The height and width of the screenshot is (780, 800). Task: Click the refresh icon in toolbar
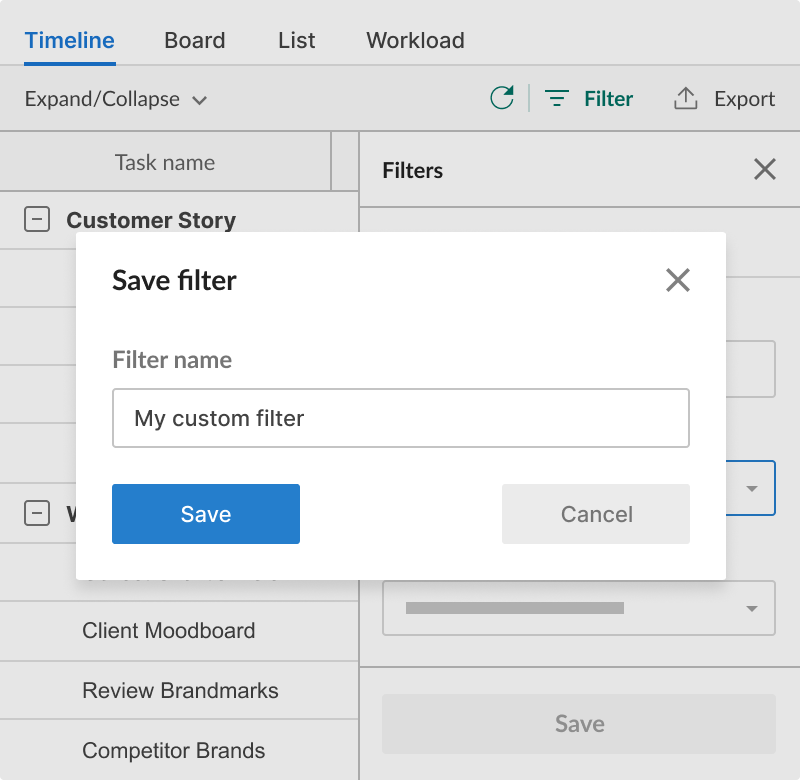(x=502, y=98)
